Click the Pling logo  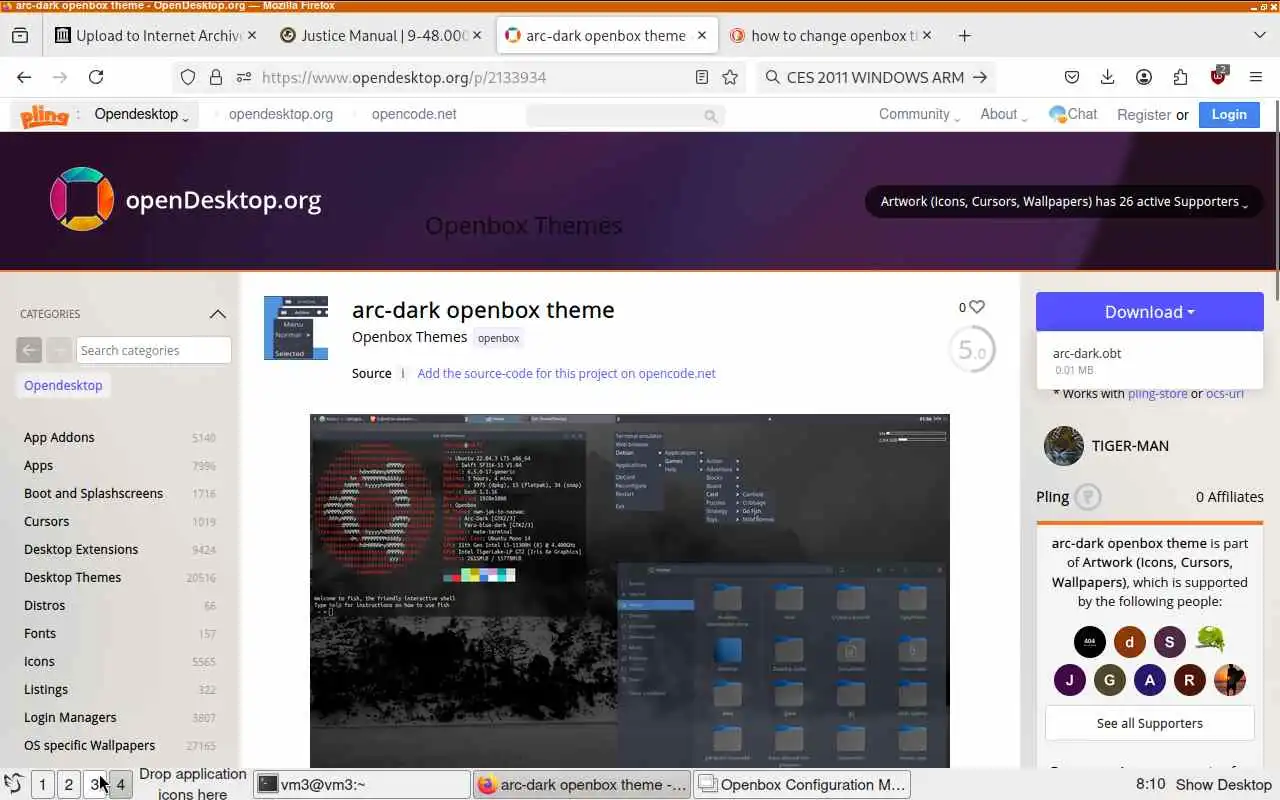coord(44,116)
